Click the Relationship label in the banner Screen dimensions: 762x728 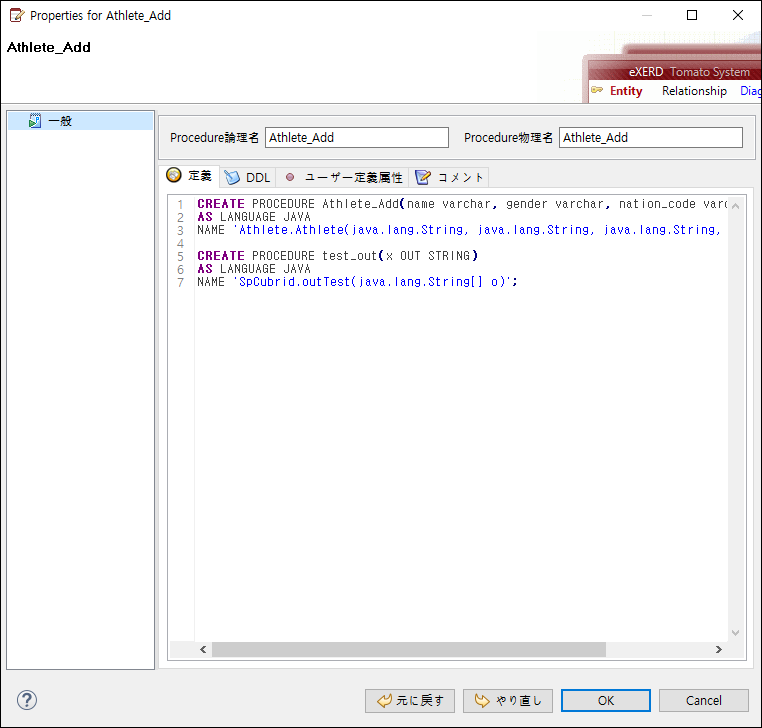[x=694, y=91]
